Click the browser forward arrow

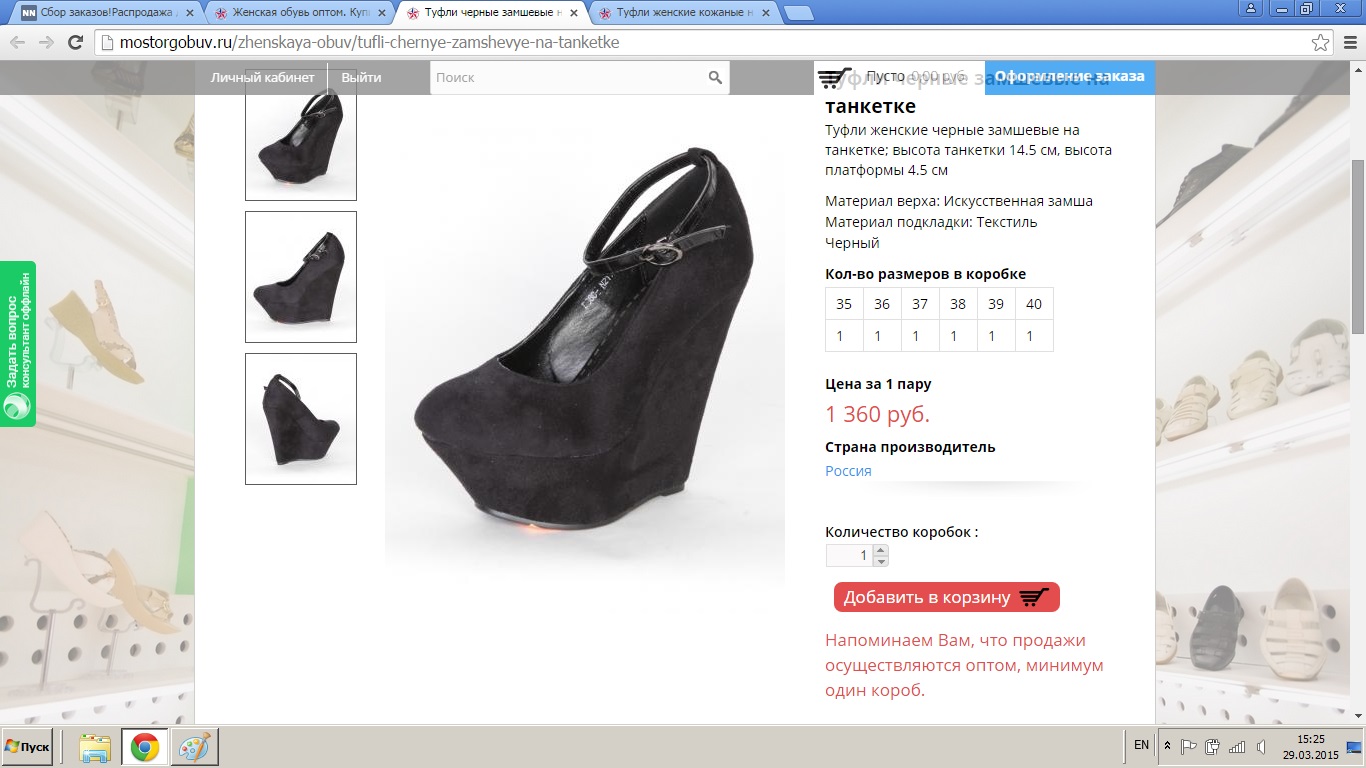pos(46,42)
